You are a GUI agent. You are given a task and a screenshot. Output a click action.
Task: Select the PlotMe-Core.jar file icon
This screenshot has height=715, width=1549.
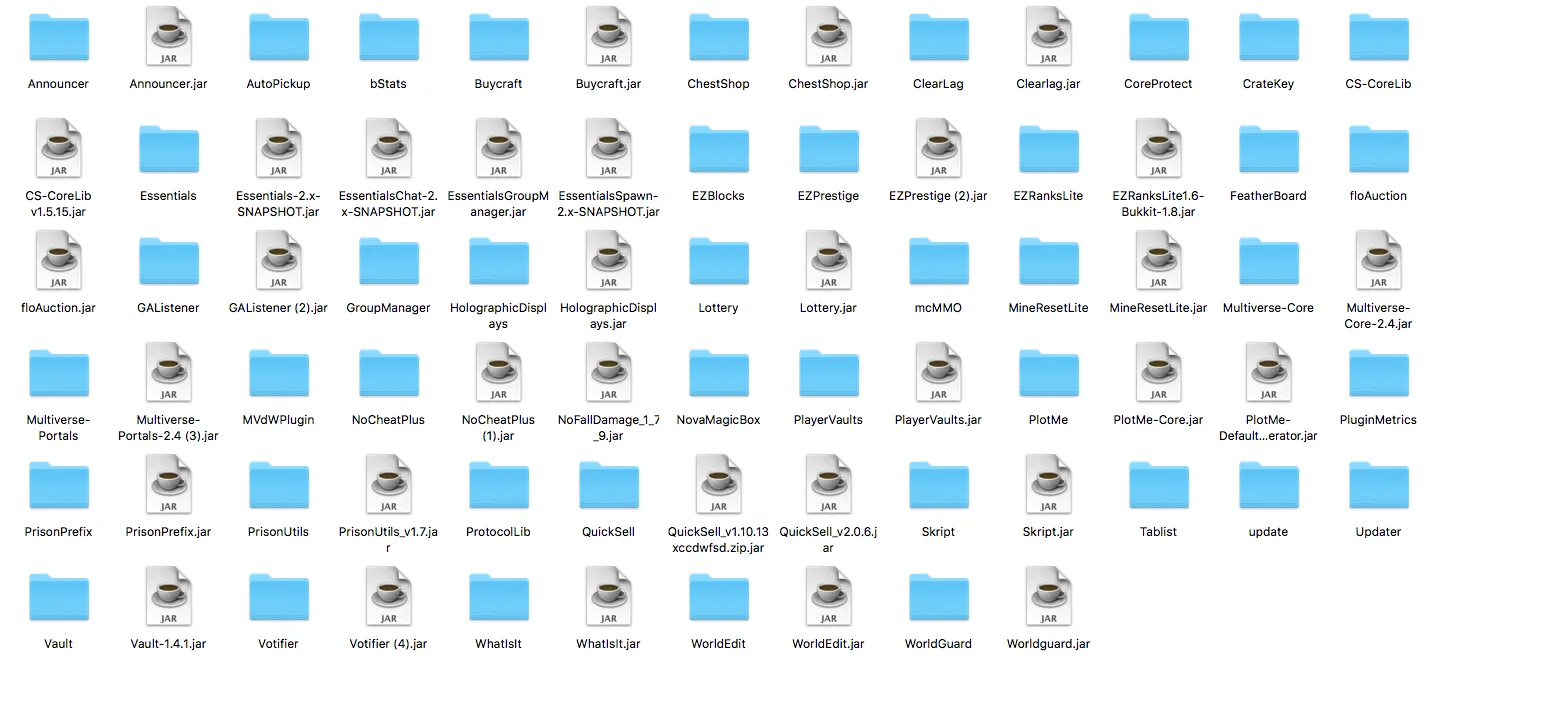1158,372
